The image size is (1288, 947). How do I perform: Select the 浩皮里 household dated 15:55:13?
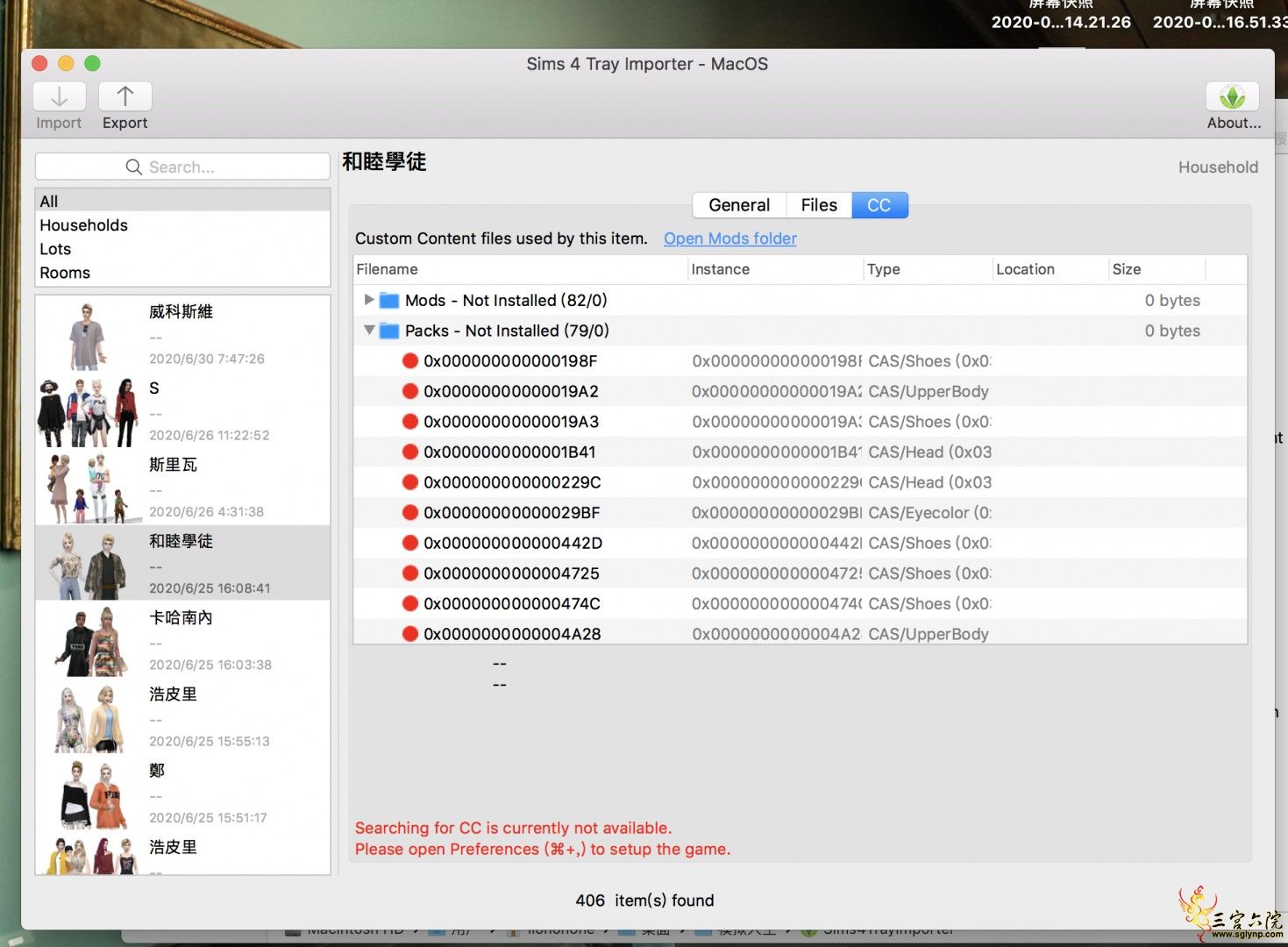point(182,717)
